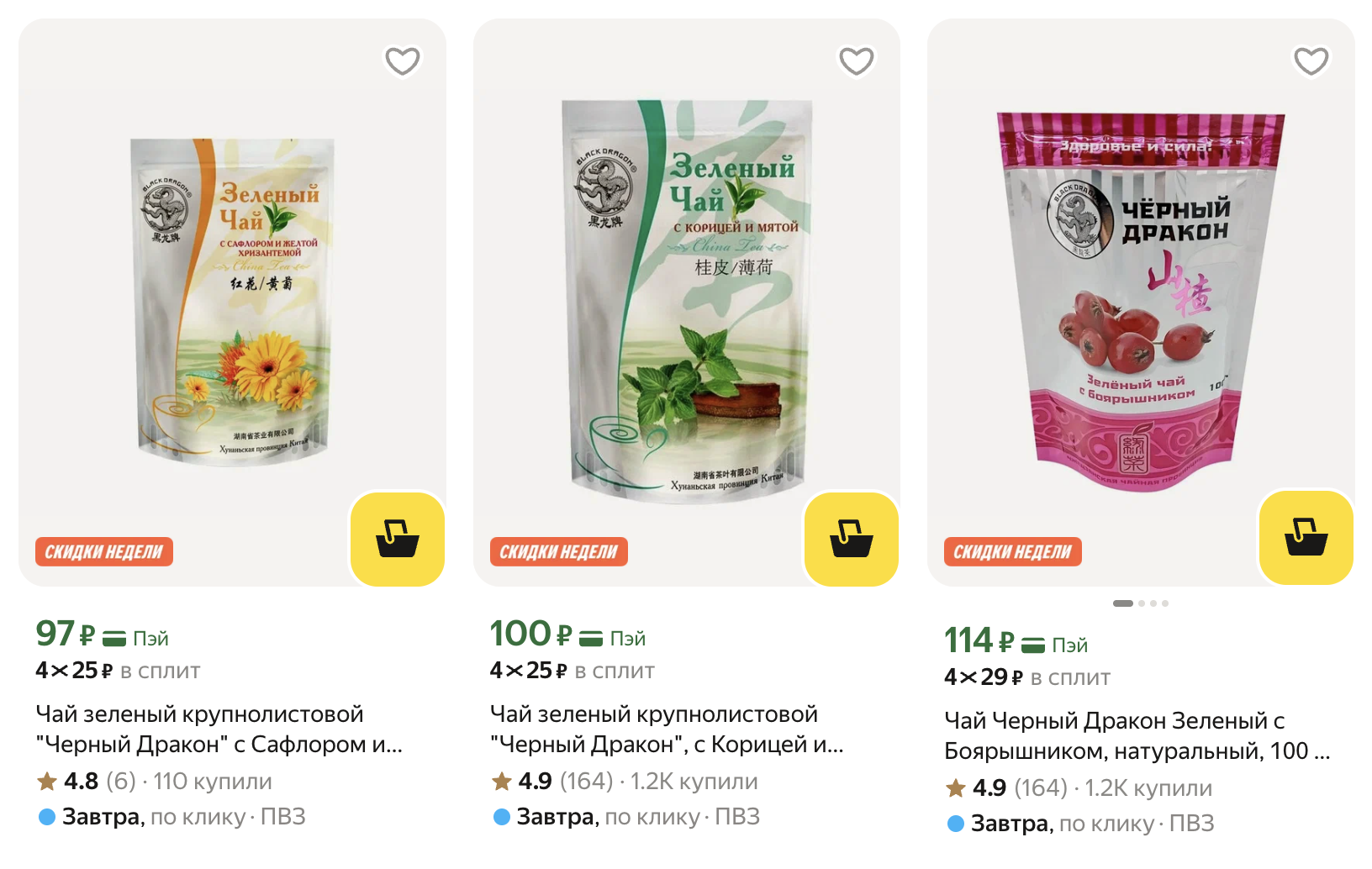Click Pay card icon next to 114 ₽

point(1033,645)
